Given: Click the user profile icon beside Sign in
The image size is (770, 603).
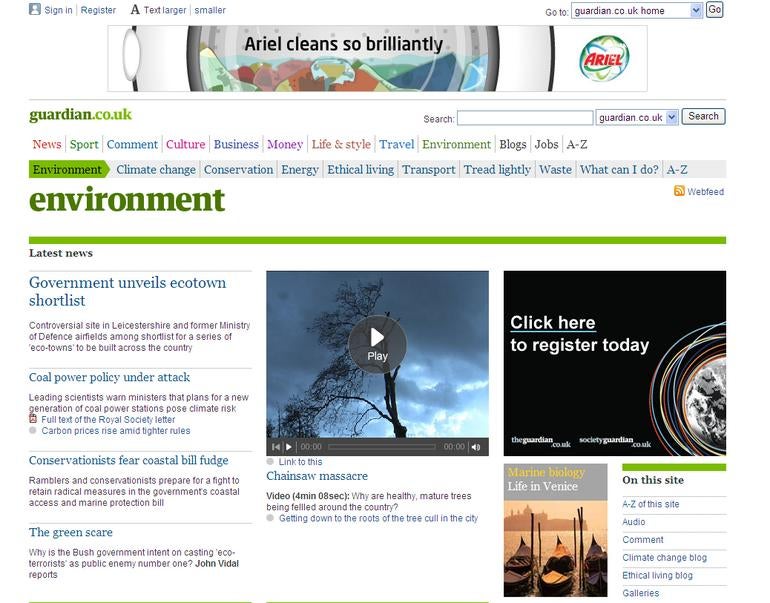Looking at the screenshot, I should (34, 9).
